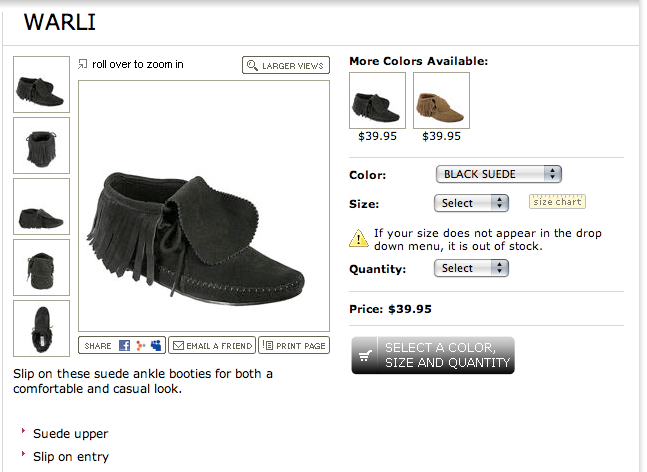Click the shopping cart icon
Image resolution: width=647 pixels, height=472 pixels.
(x=367, y=356)
